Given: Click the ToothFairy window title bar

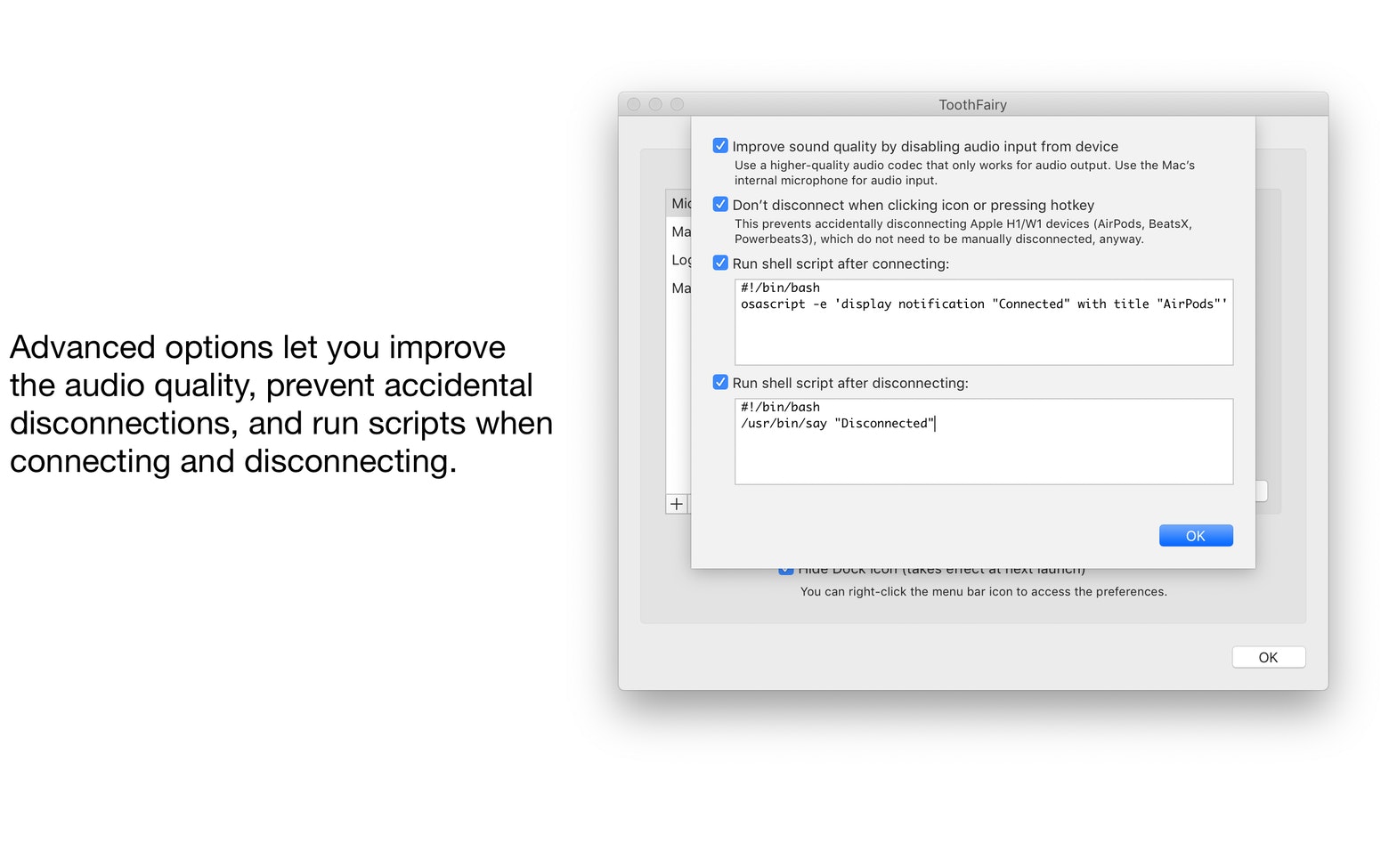Looking at the screenshot, I should 972,104.
